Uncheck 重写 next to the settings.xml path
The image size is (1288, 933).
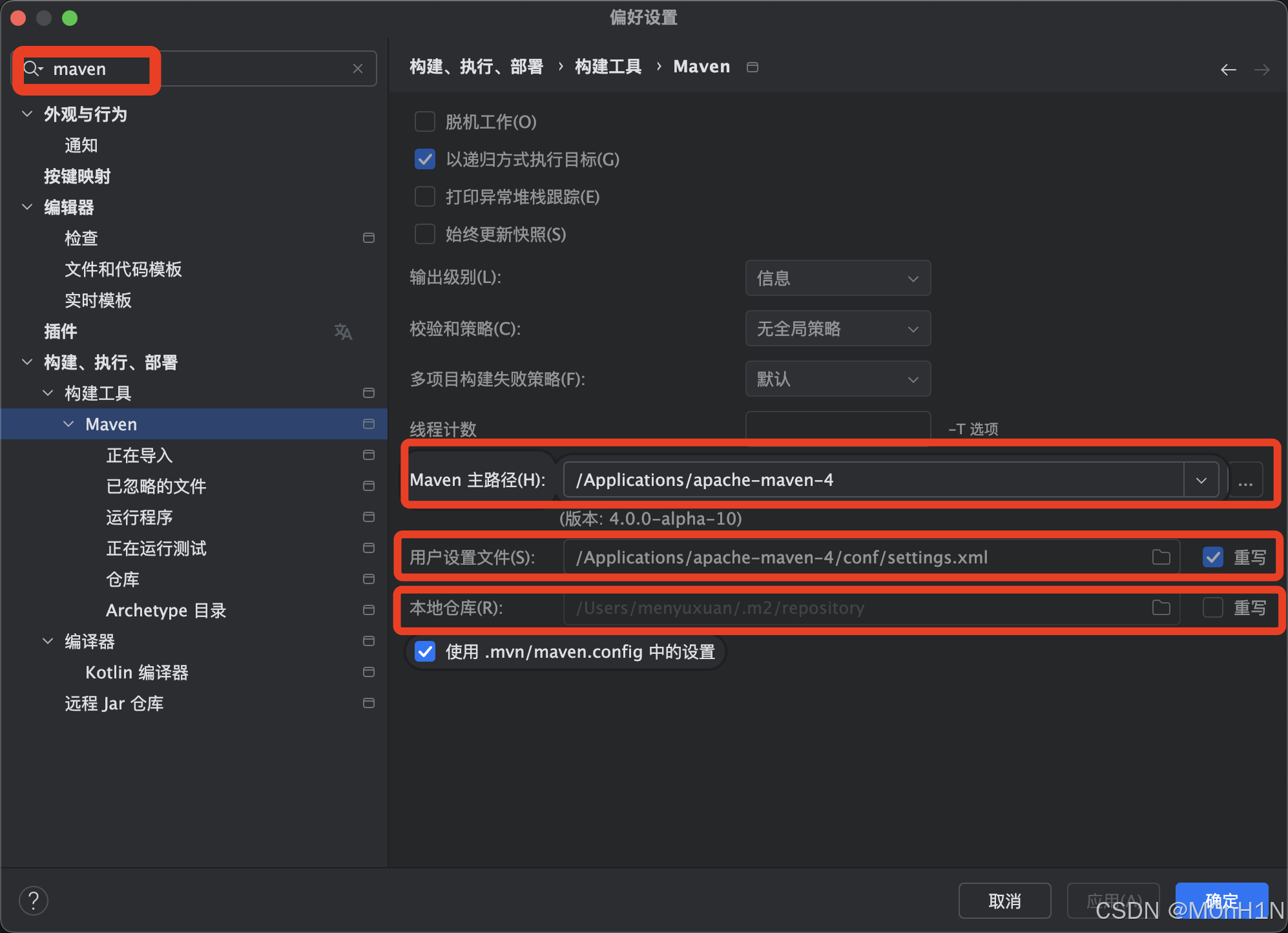coord(1212,556)
